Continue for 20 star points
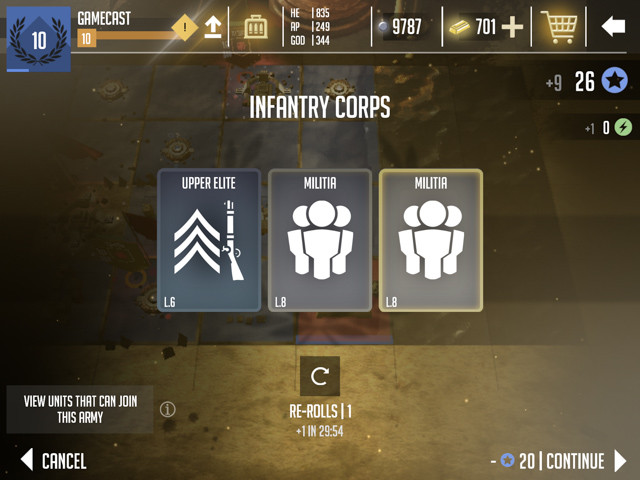 pos(558,461)
